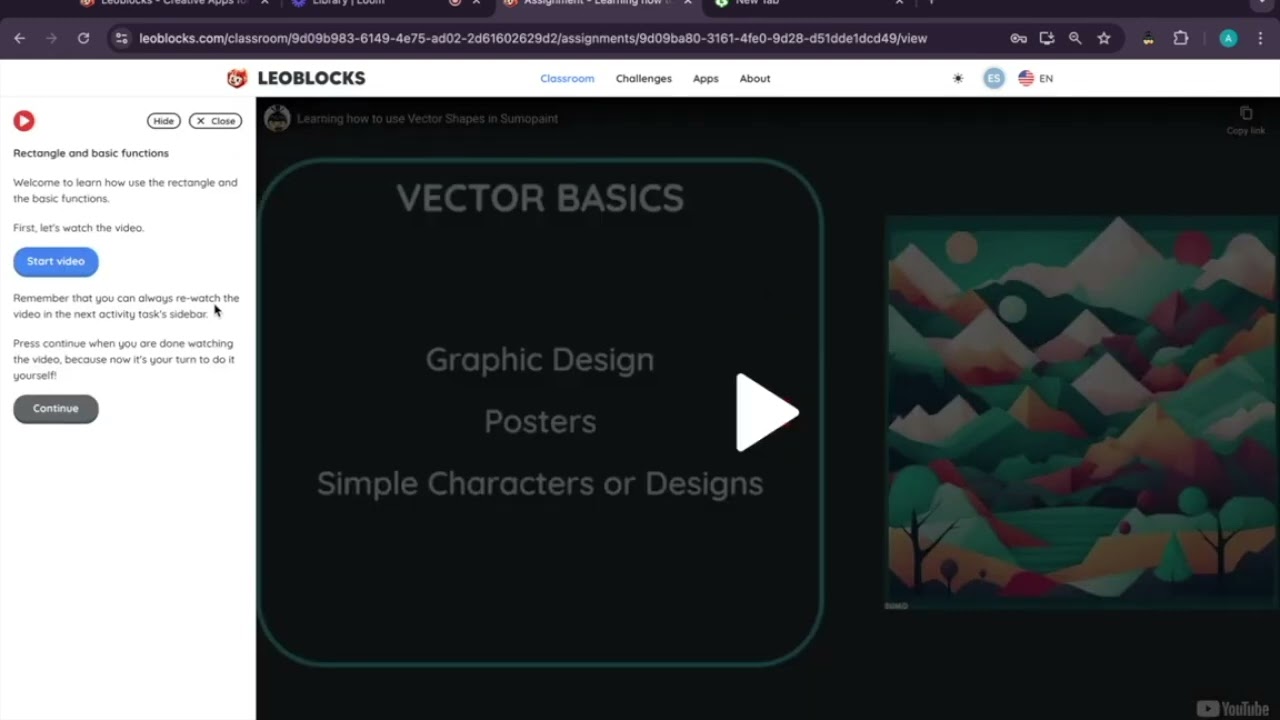Screen dimensions: 1280x720
Task: Open the Classroom nav item
Action: point(567,78)
